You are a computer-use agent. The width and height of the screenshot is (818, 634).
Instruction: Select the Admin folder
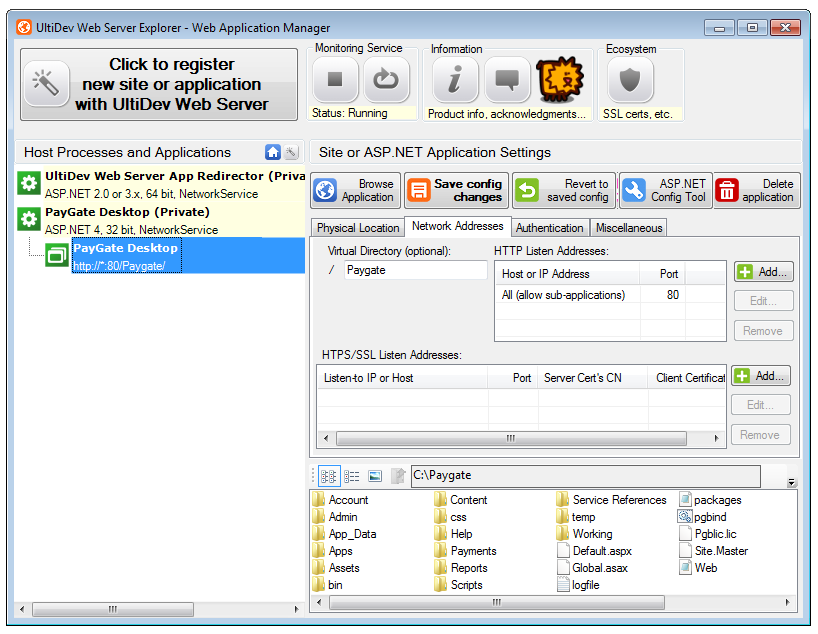(x=335, y=517)
